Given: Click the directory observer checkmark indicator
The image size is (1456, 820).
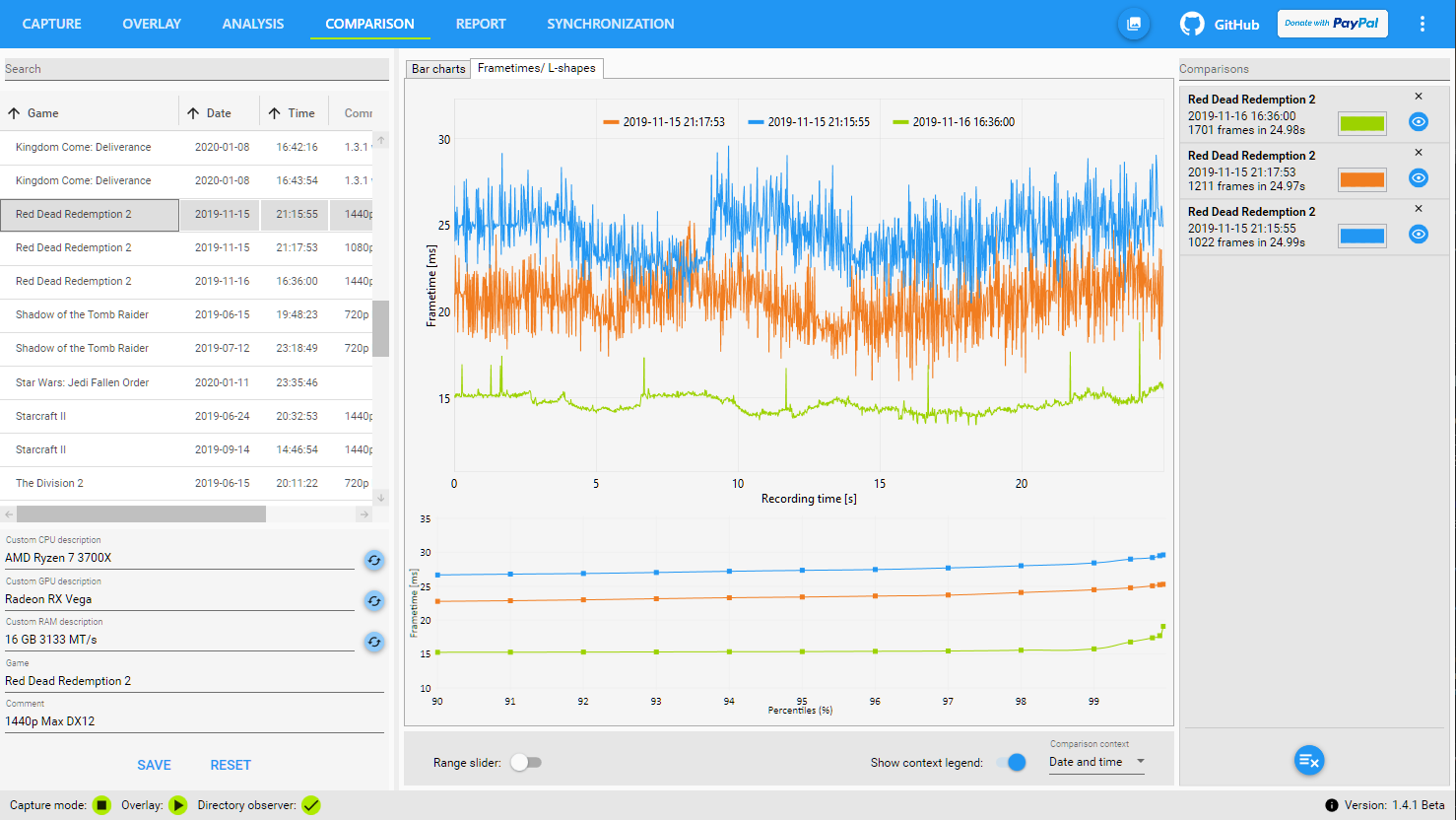Looking at the screenshot, I should 311,805.
